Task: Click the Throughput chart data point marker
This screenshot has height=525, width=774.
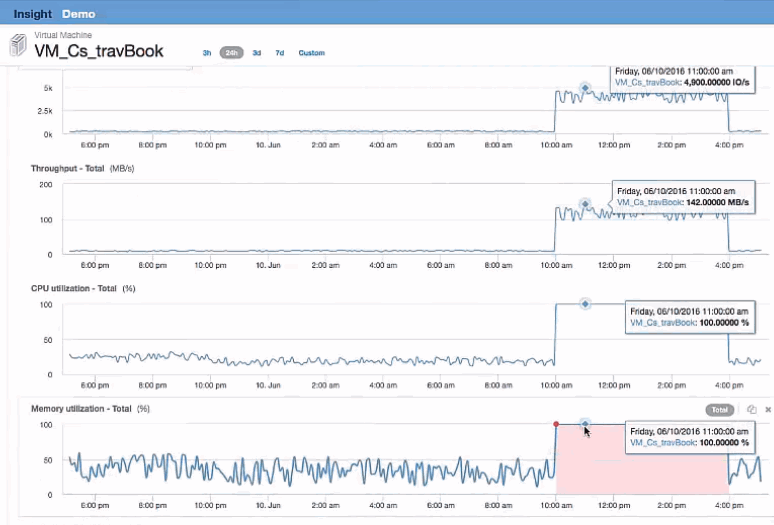Action: [585, 204]
